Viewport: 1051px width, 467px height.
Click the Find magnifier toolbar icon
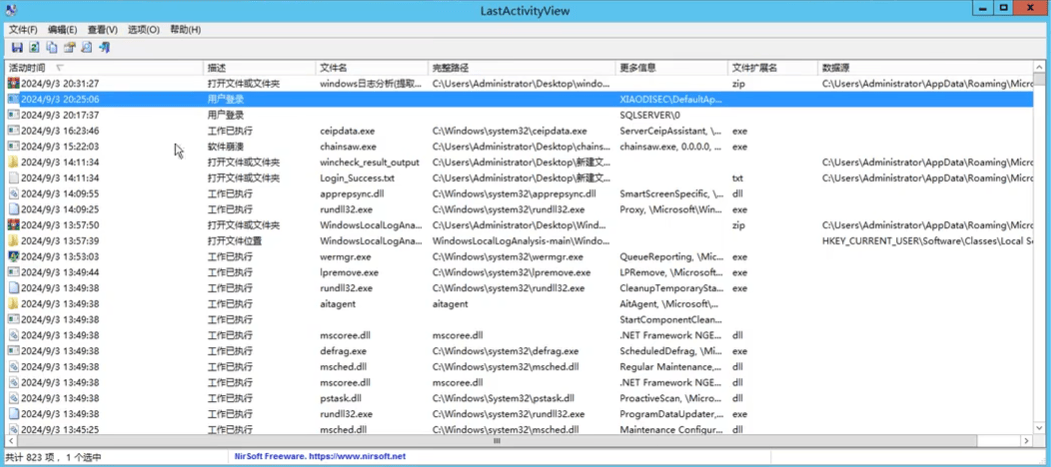(x=86, y=47)
